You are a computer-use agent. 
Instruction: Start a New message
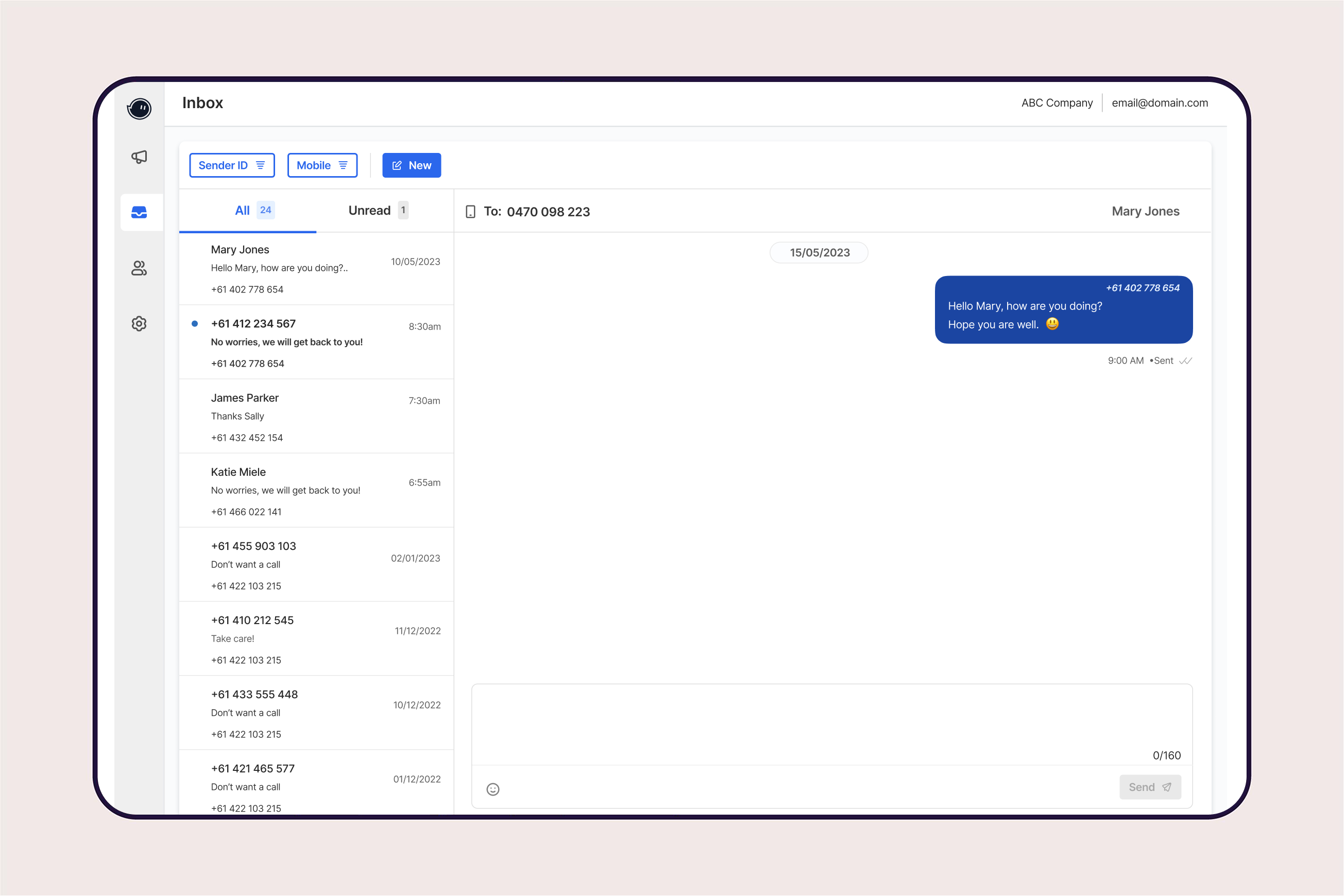412,165
